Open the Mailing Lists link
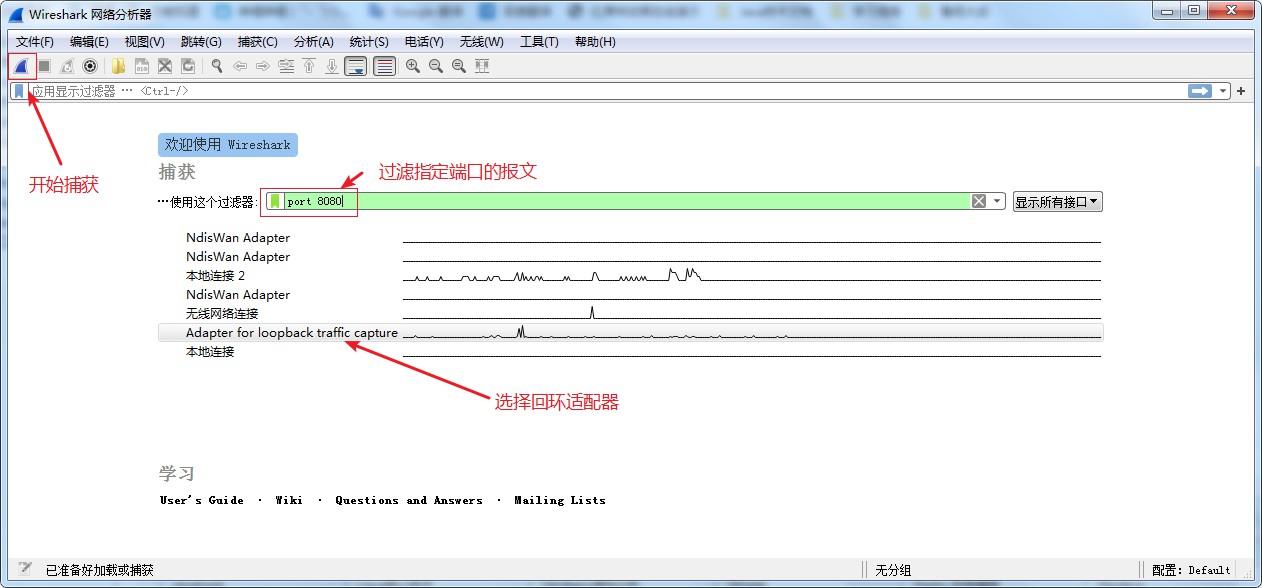This screenshot has width=1262, height=588. coord(560,500)
